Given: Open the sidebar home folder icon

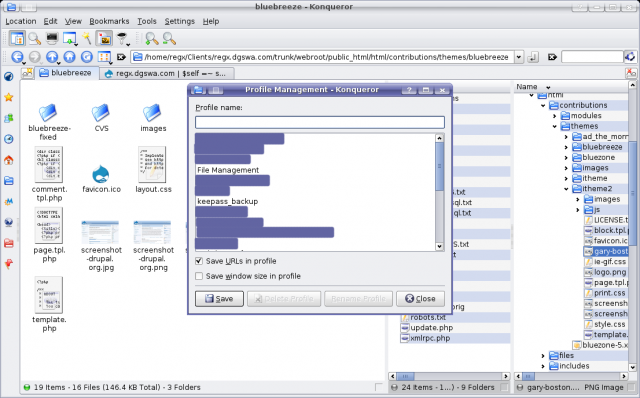Looking at the screenshot, I should coord(9,160).
